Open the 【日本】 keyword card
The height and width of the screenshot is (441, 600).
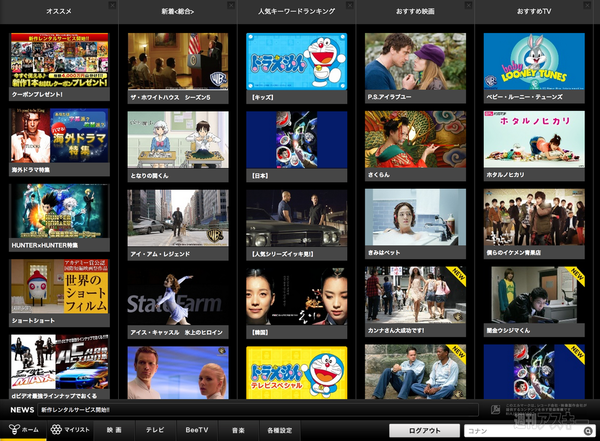click(297, 146)
